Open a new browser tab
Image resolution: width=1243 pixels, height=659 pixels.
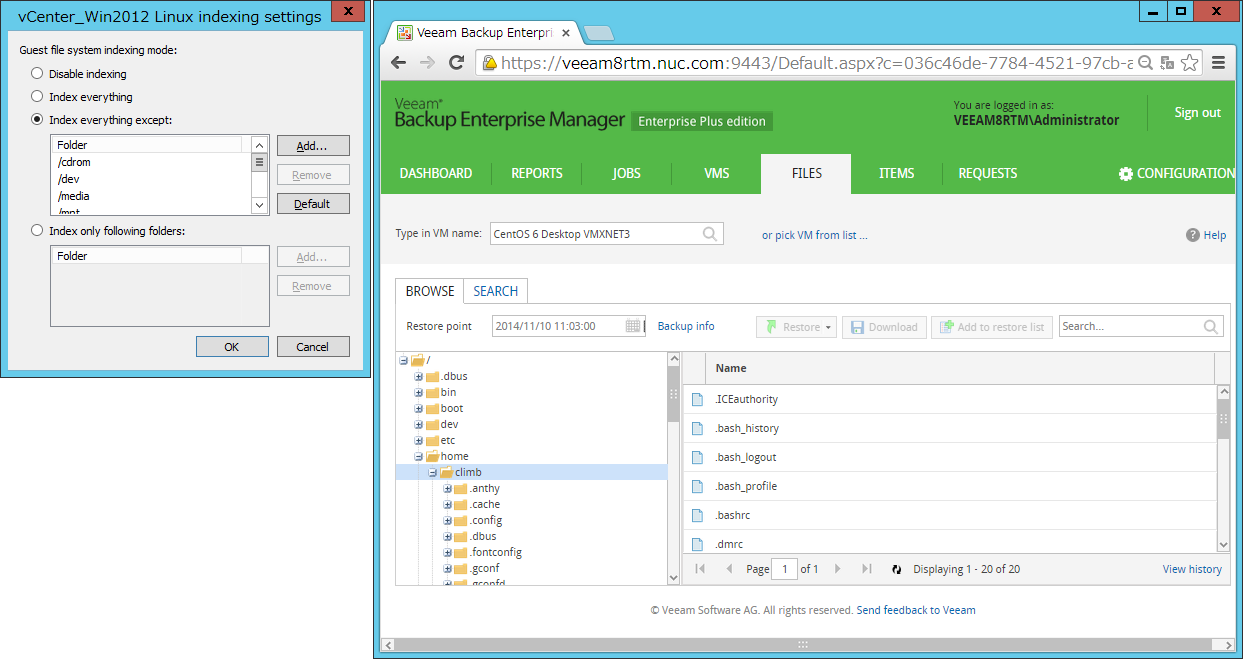598,33
